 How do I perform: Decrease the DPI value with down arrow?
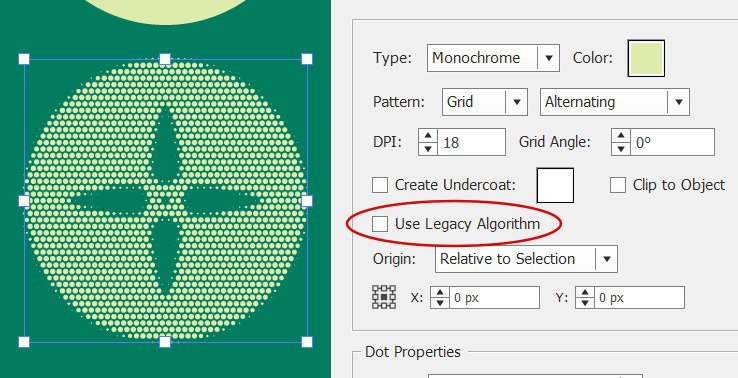click(x=427, y=148)
